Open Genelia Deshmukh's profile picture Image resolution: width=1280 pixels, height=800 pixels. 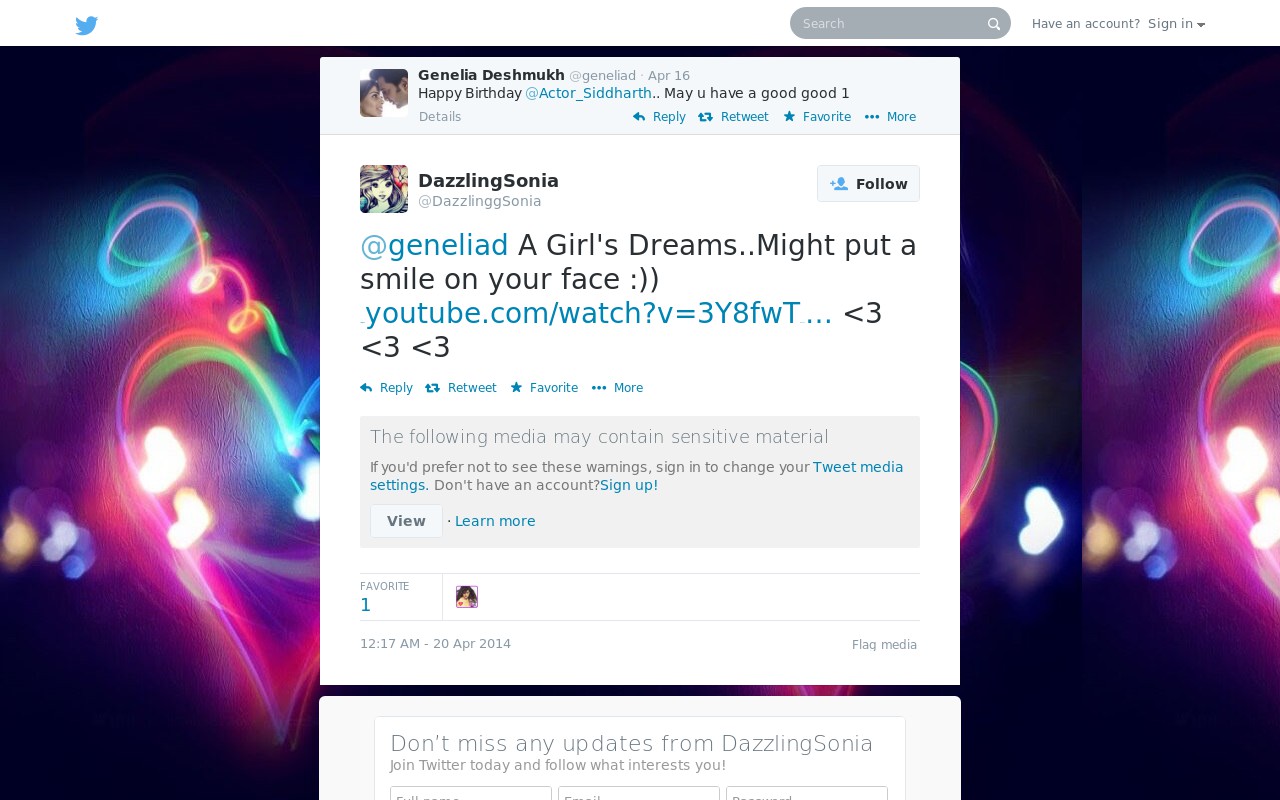384,93
